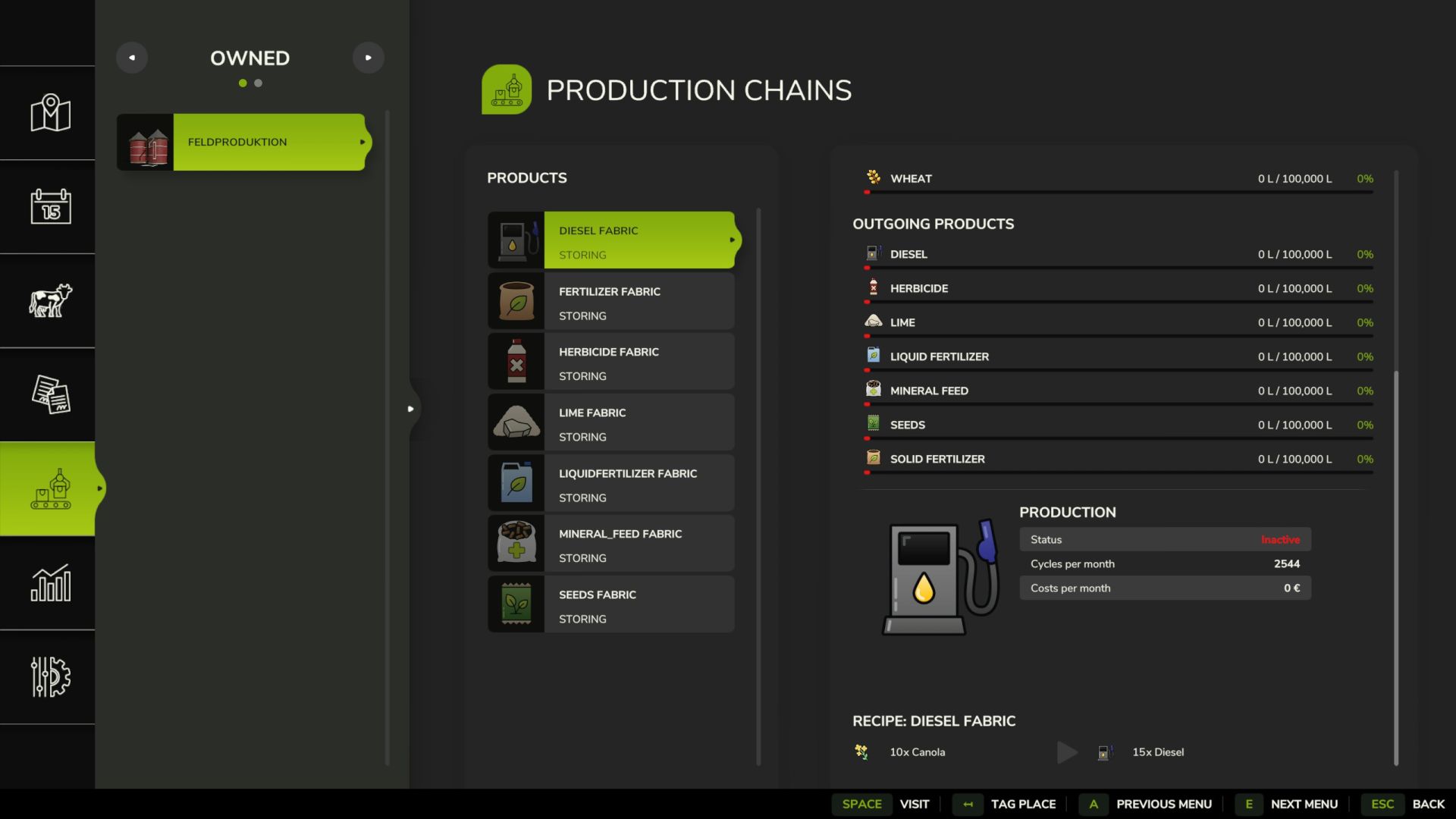This screenshot has width=1456, height=819.
Task: Click the Herbicide Fabric bottle icon
Action: click(516, 361)
